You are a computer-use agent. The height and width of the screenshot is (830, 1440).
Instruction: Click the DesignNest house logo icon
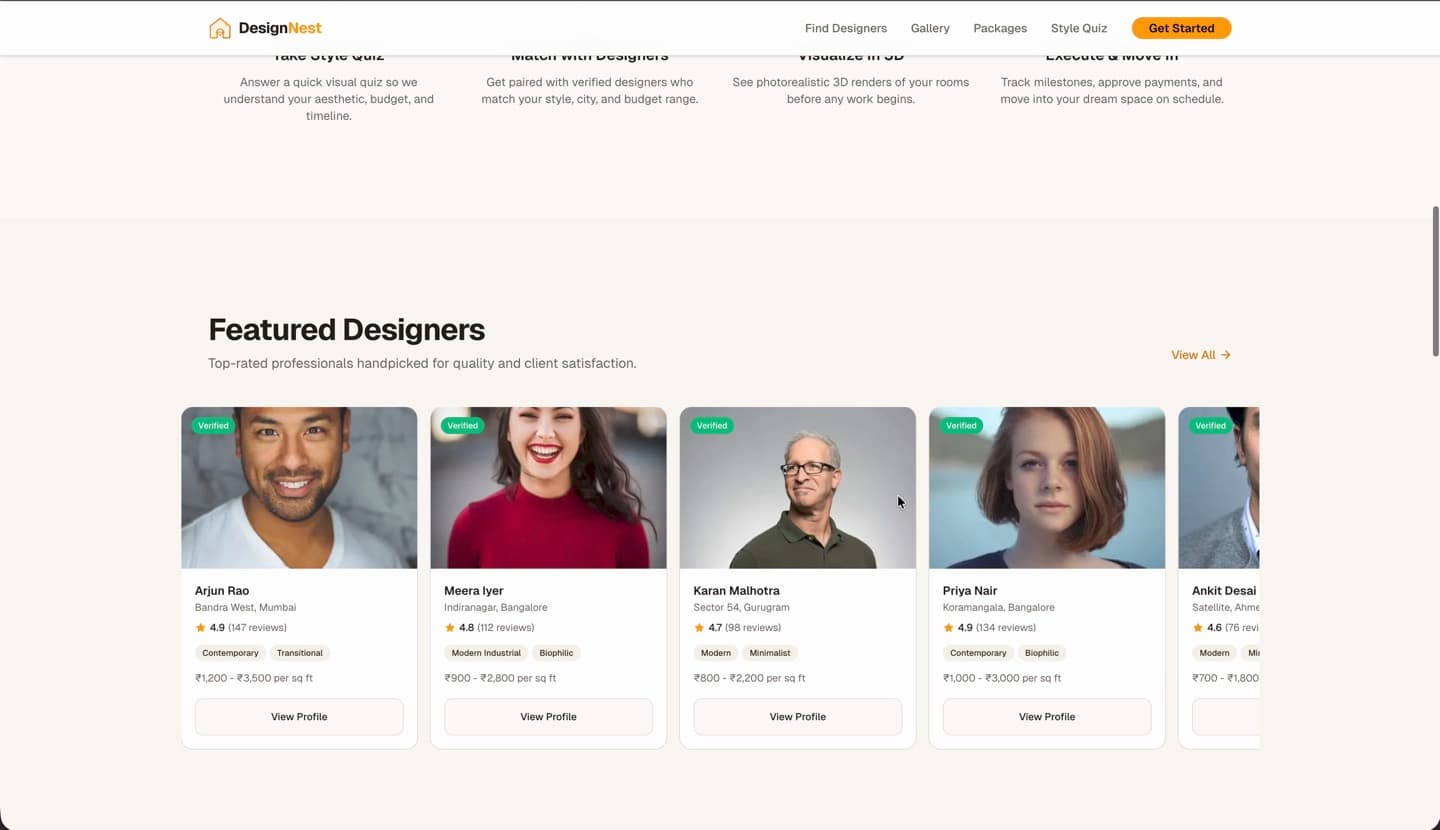(219, 28)
